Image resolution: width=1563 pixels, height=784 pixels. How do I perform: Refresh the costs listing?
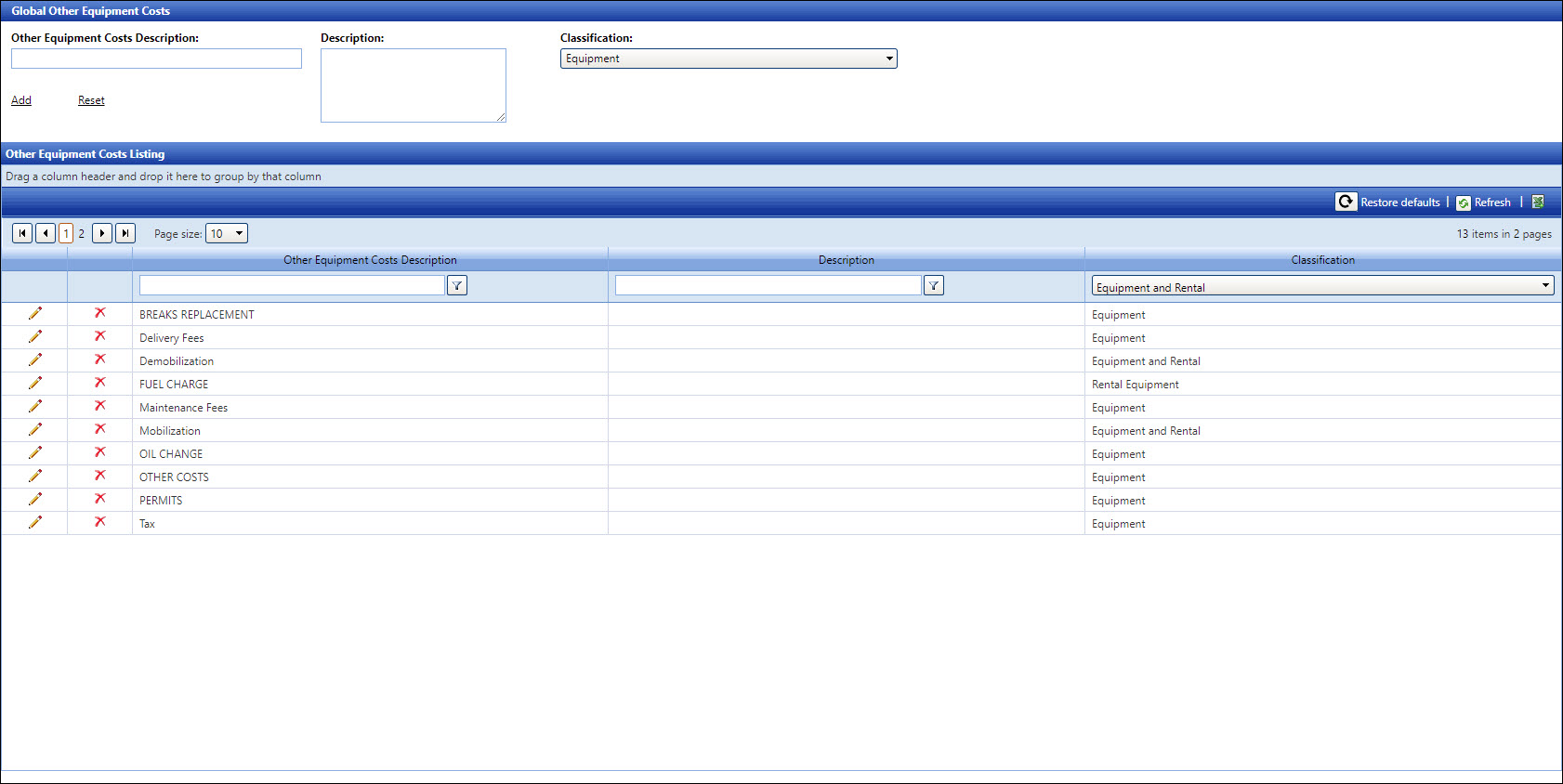(1484, 203)
